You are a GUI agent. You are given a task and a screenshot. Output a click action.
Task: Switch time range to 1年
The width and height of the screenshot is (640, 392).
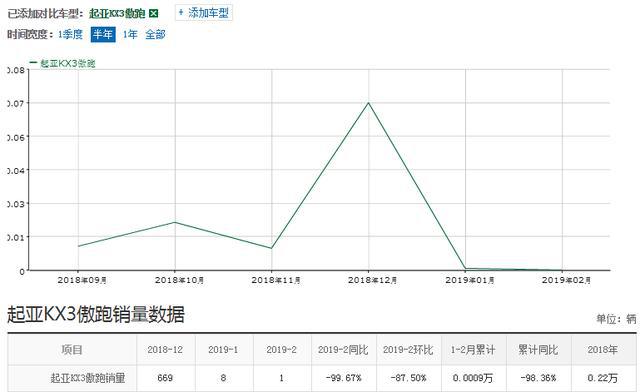130,34
